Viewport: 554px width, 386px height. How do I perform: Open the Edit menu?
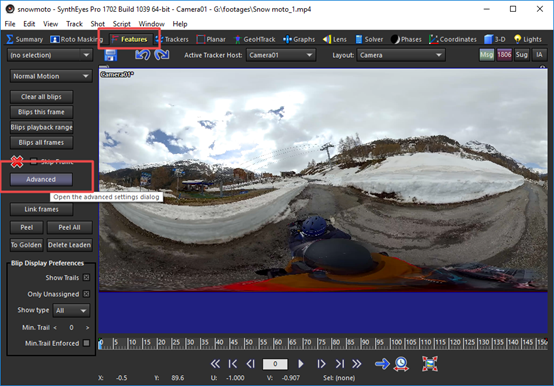point(29,24)
